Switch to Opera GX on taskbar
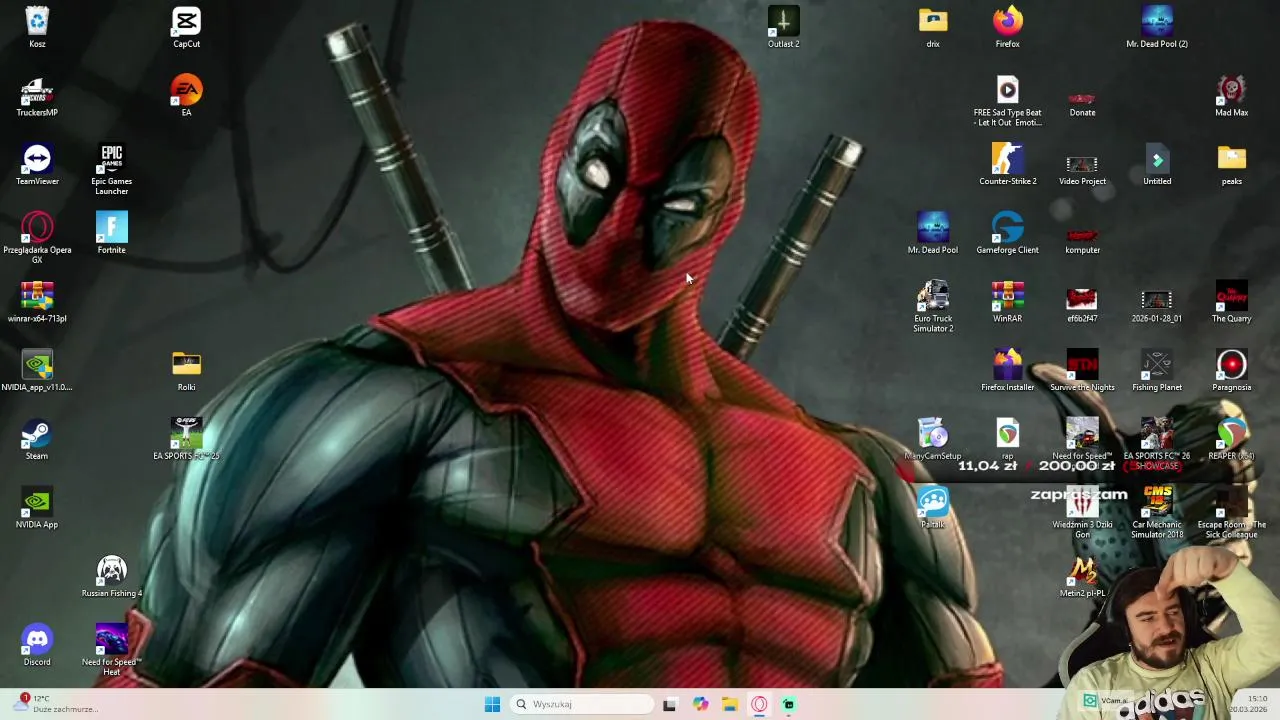The height and width of the screenshot is (720, 1280). 759,704
